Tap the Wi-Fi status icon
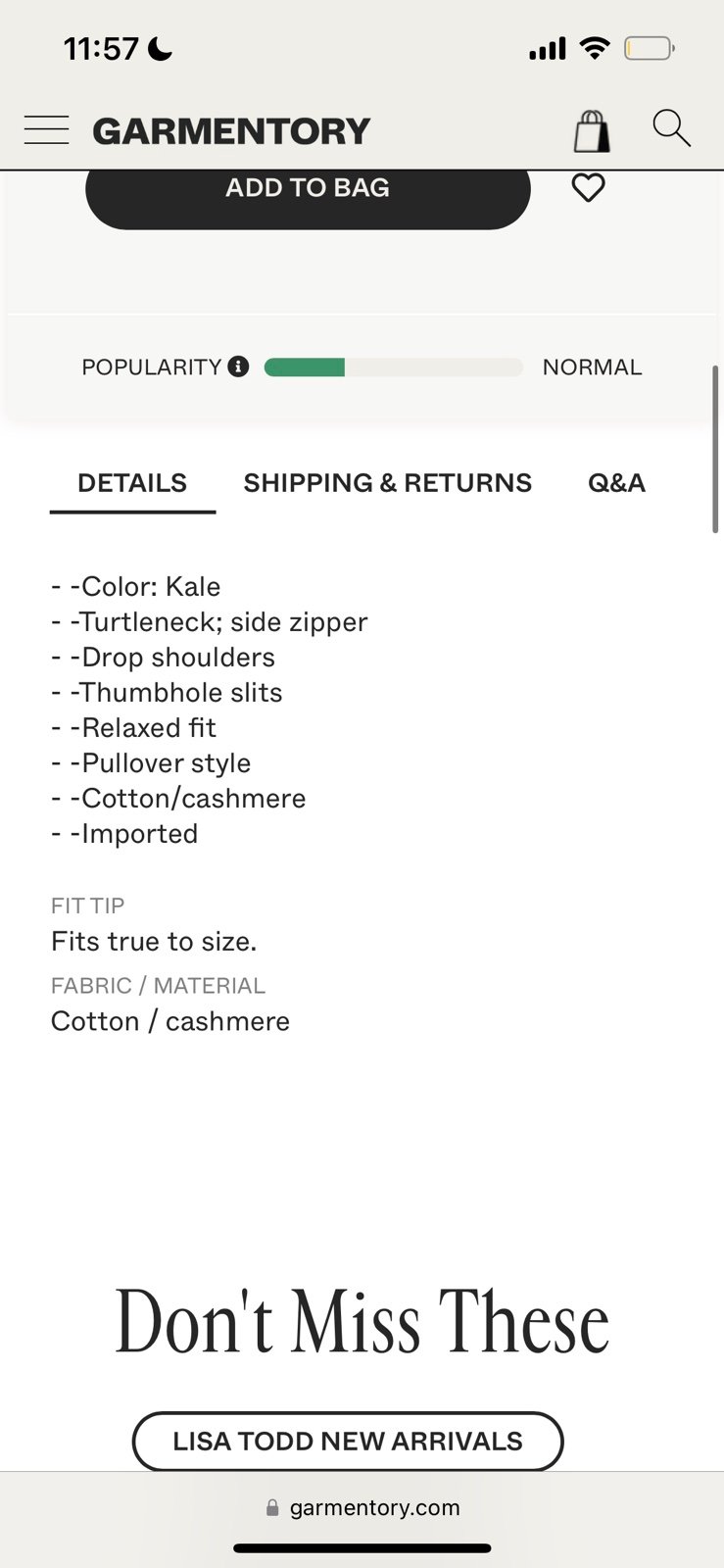 (x=595, y=48)
